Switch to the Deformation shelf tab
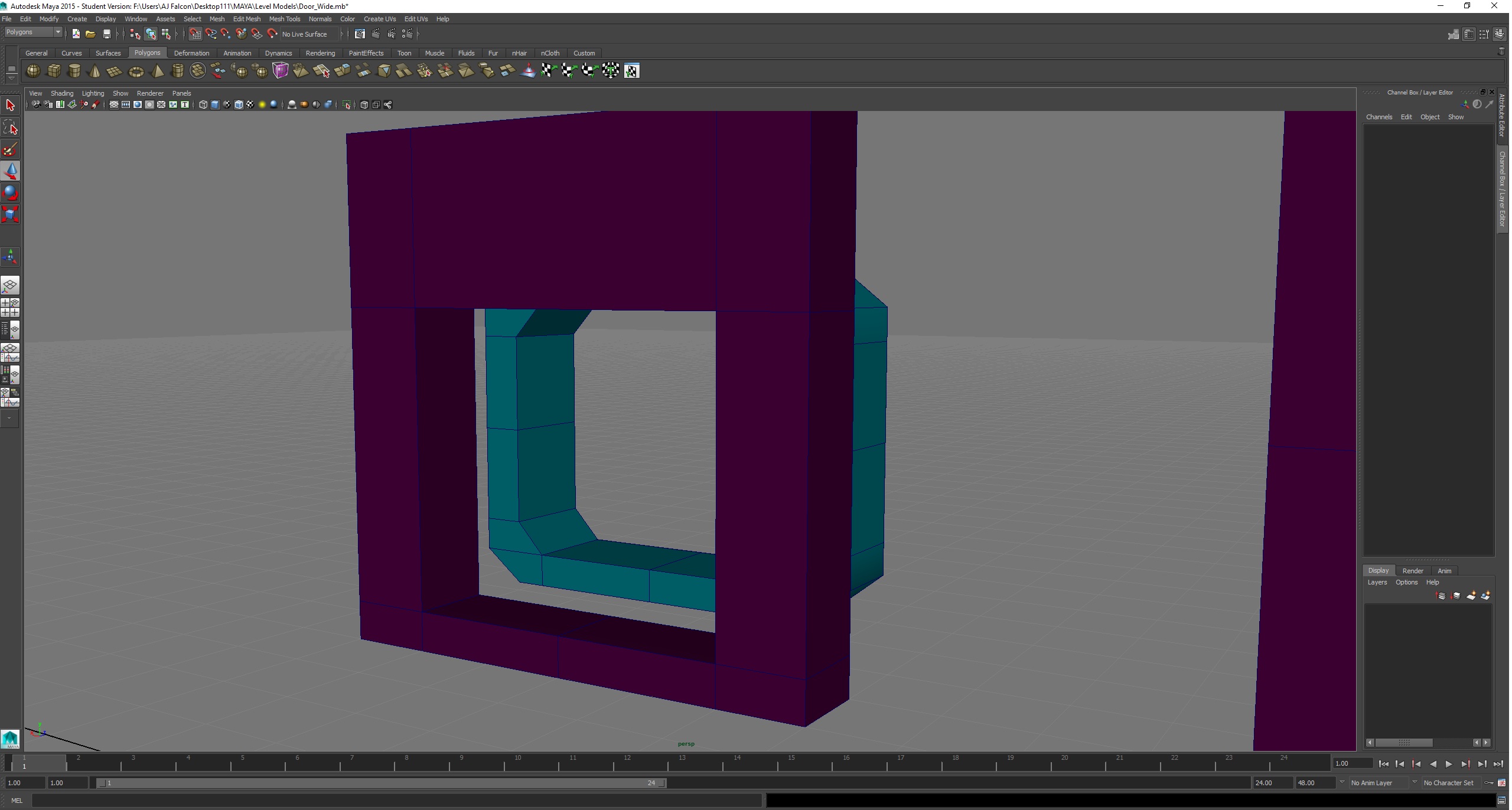The image size is (1512, 810). click(191, 53)
